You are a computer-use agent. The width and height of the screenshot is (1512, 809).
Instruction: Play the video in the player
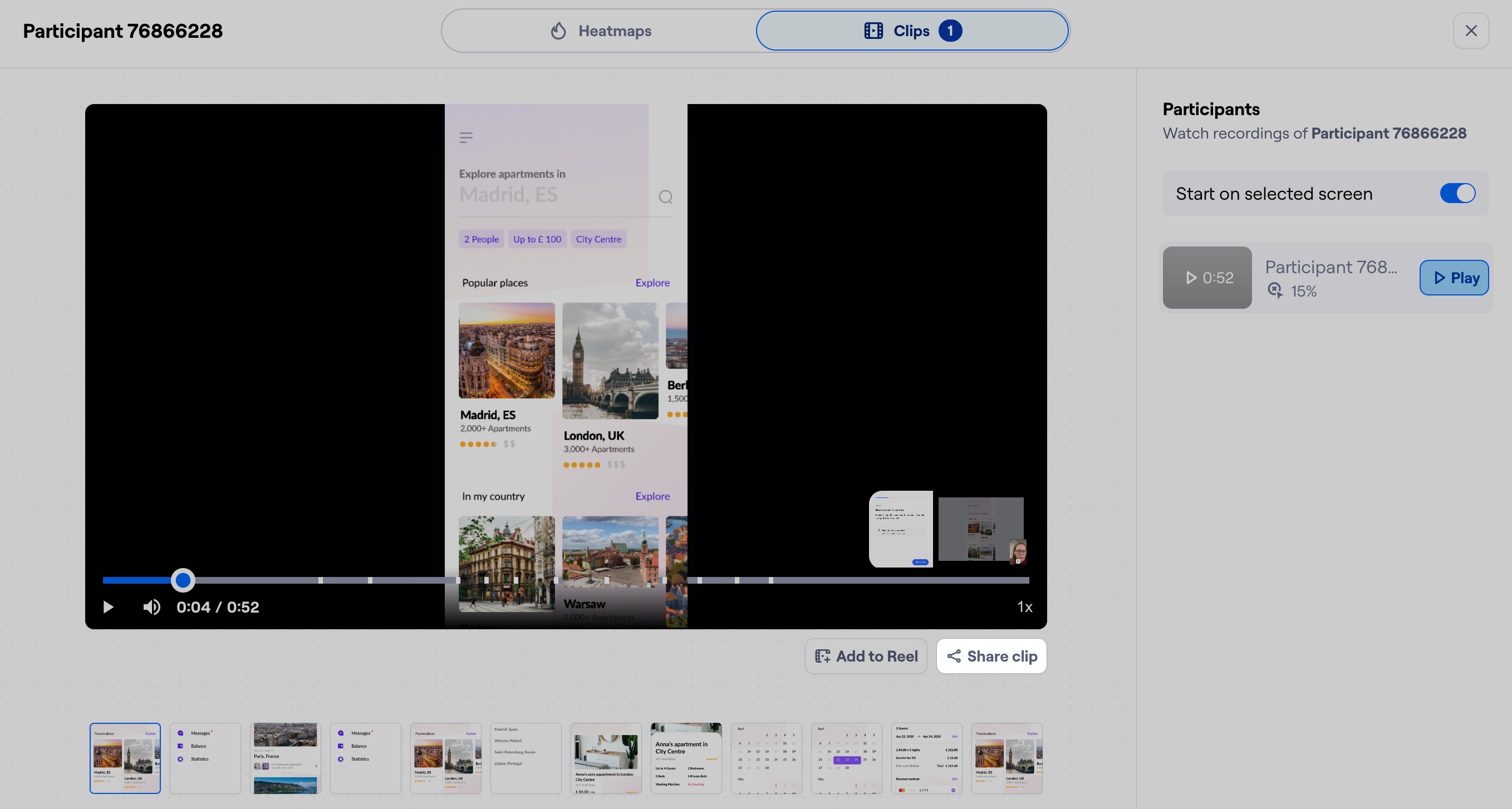click(108, 606)
